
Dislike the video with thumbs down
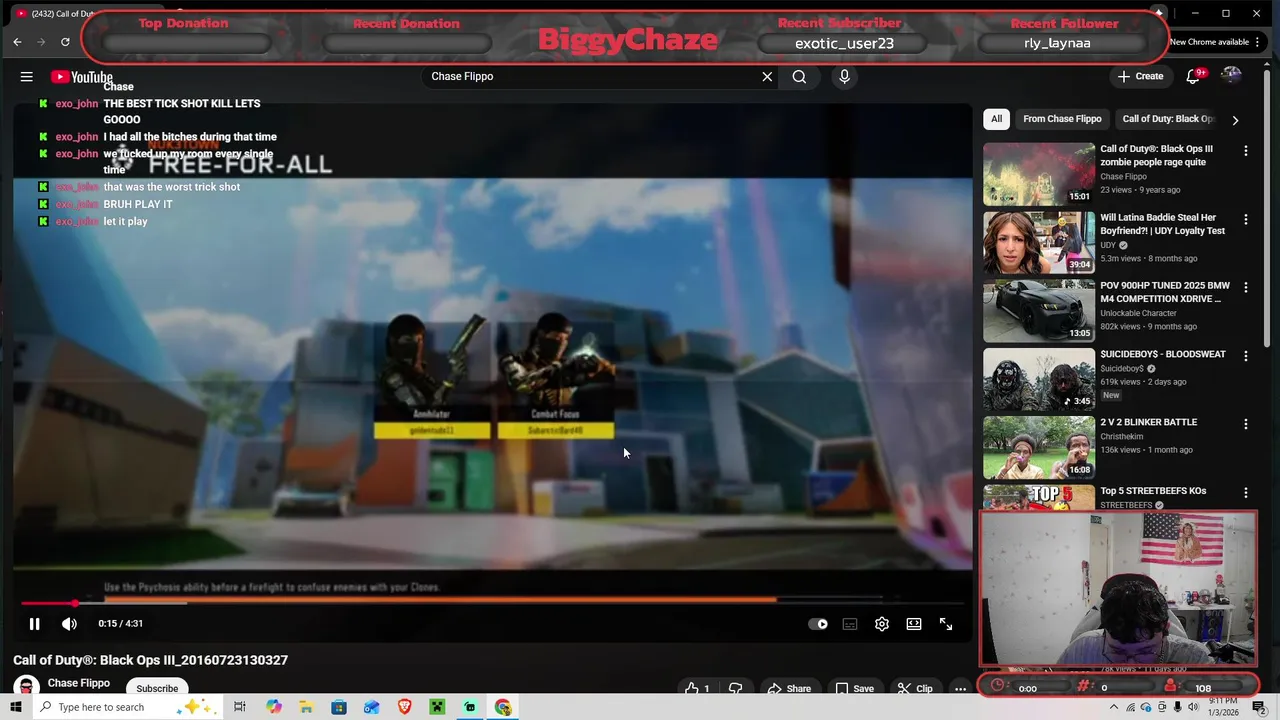735,688
